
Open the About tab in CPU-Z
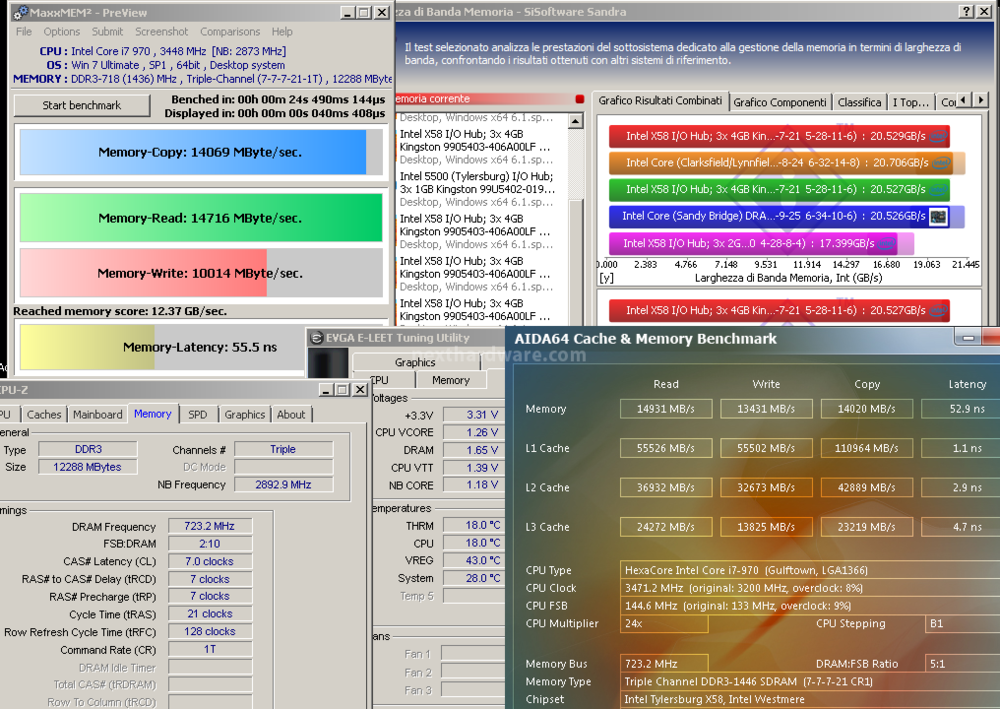click(x=291, y=414)
